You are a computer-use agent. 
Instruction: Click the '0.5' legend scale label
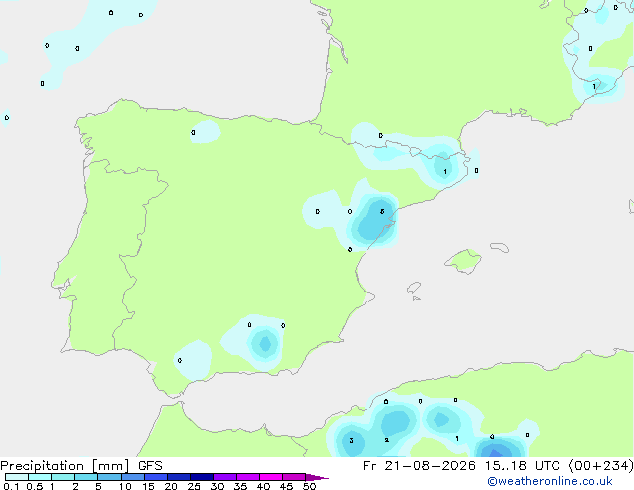[x=35, y=486]
